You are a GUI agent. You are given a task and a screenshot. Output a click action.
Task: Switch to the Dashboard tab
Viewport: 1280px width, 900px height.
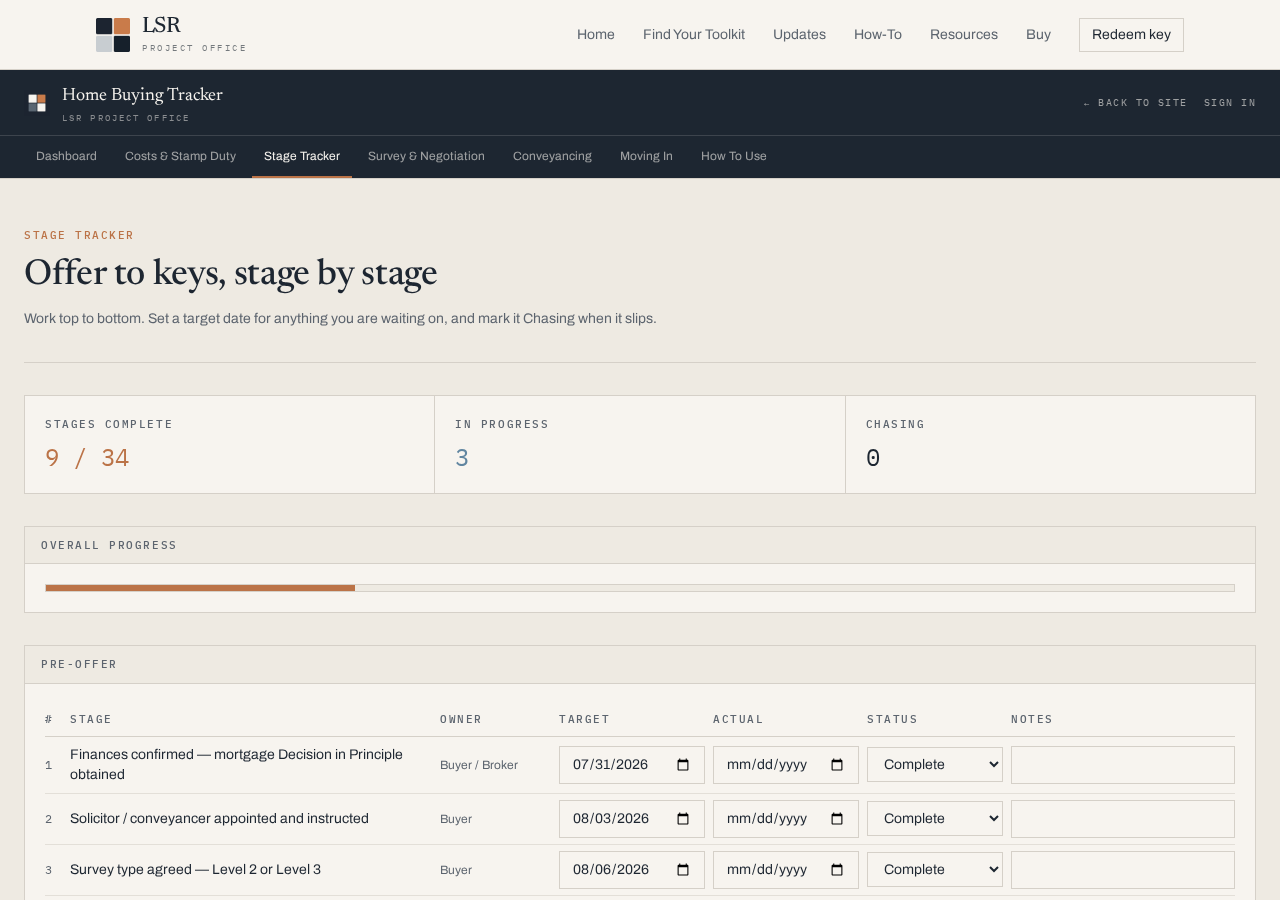66,157
